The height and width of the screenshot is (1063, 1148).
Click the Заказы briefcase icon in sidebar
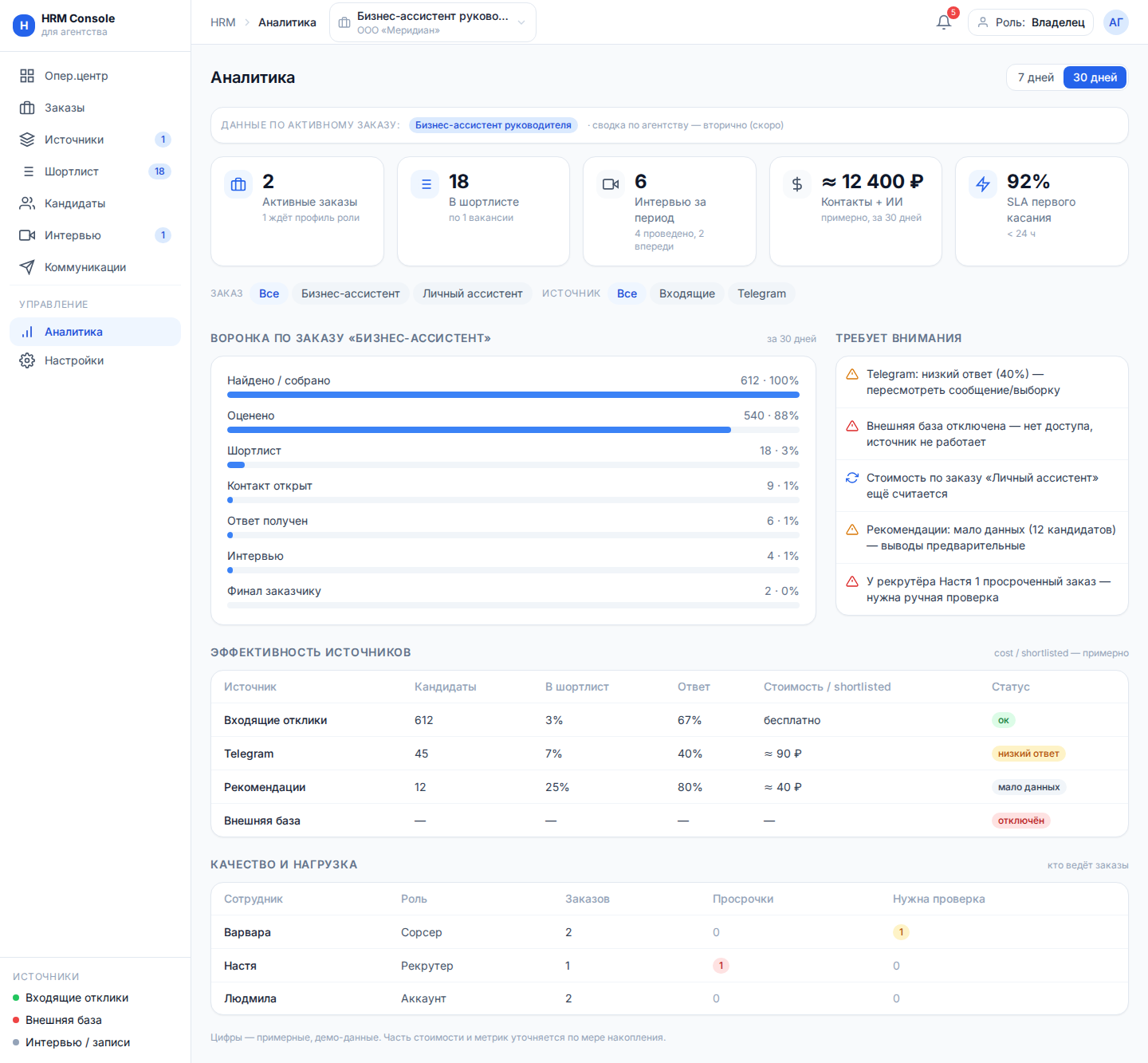(x=27, y=108)
